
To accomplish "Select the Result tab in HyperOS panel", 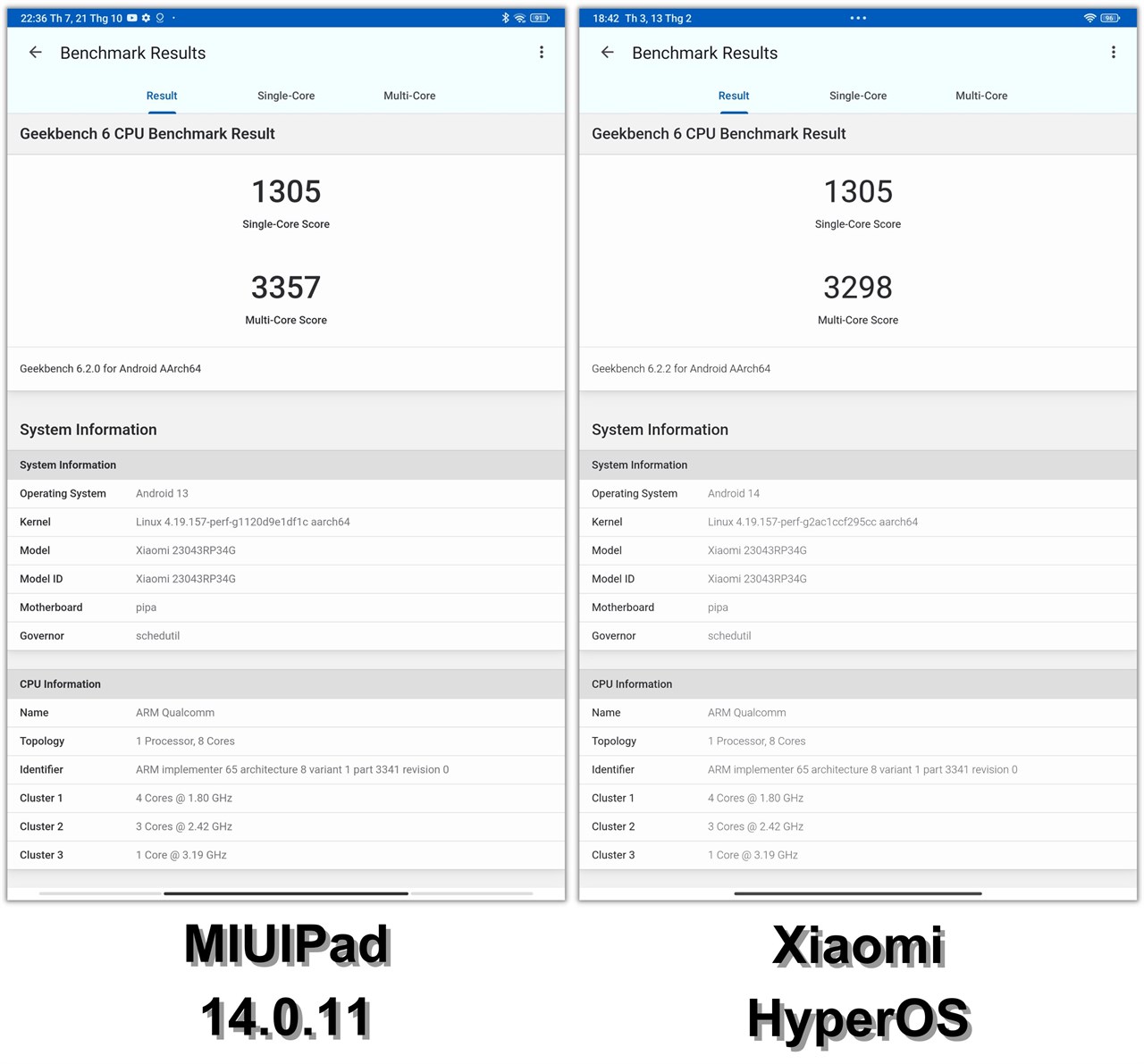I will tap(734, 96).
